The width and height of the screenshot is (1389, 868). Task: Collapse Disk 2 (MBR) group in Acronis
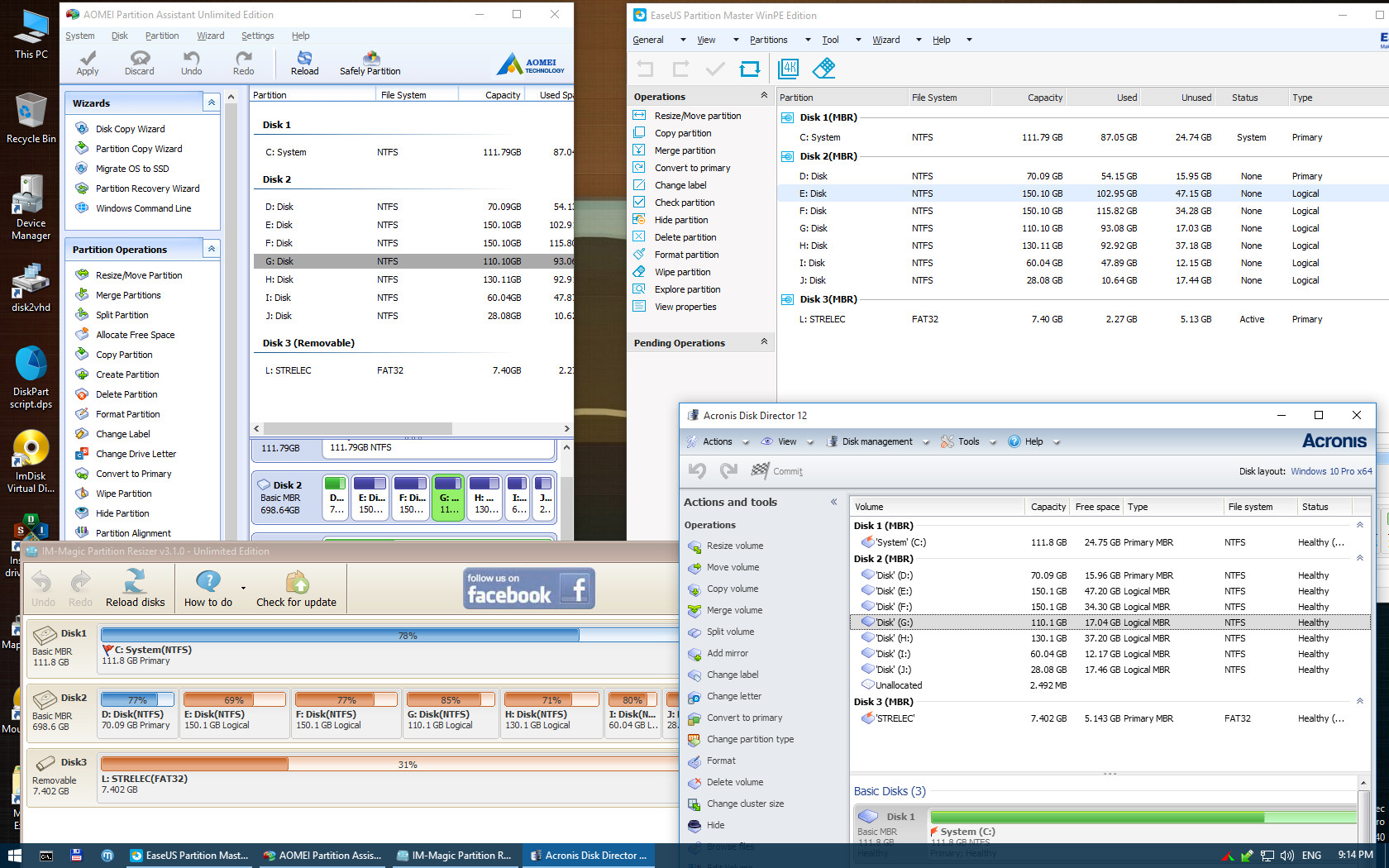coord(1360,558)
